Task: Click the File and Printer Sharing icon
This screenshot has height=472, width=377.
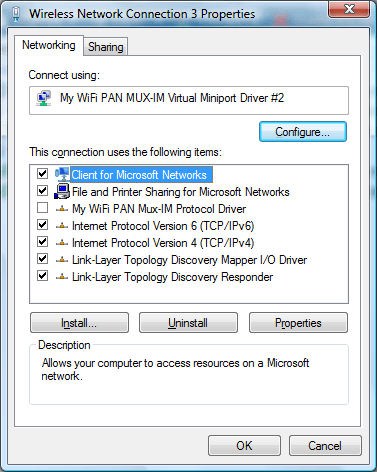Action: click(x=62, y=191)
